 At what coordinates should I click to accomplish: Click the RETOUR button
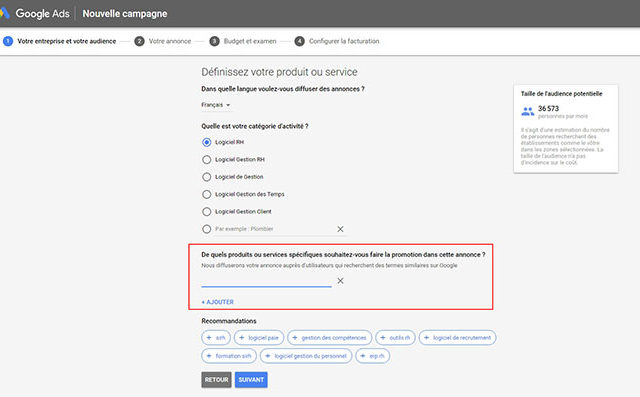pos(216,380)
